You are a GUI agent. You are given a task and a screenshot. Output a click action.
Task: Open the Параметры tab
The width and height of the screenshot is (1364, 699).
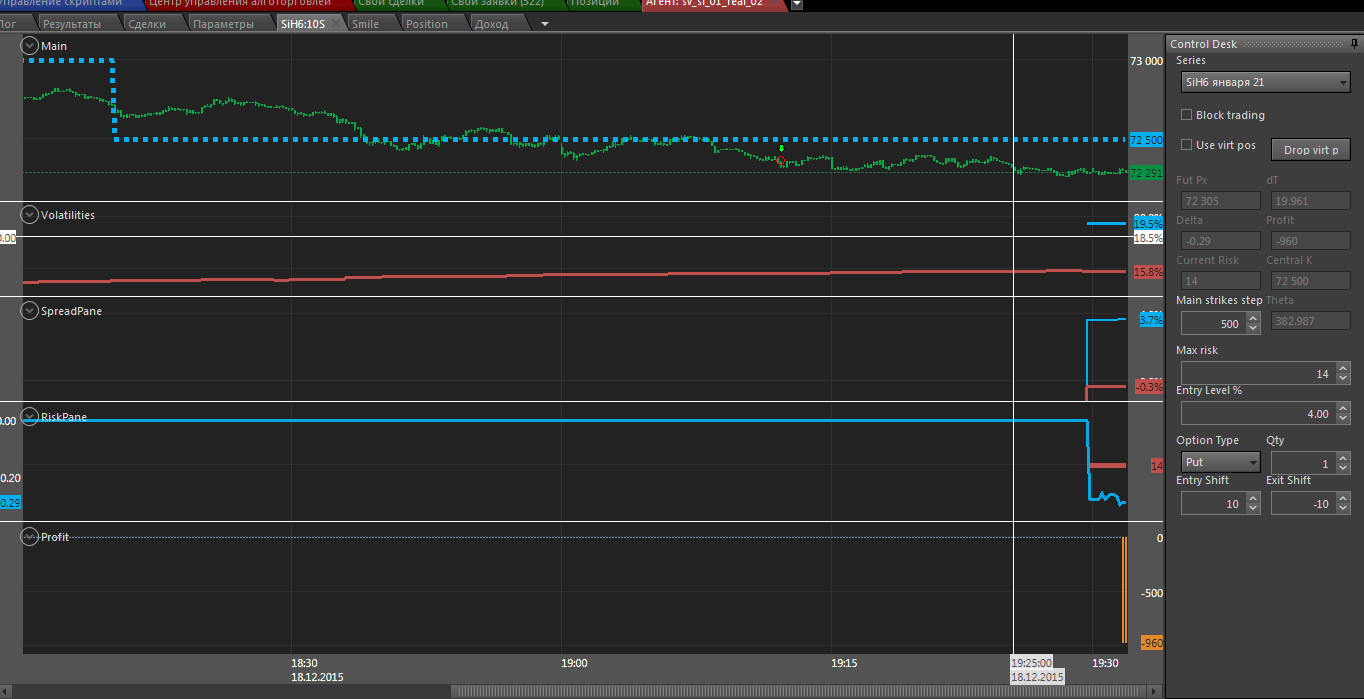[x=223, y=24]
